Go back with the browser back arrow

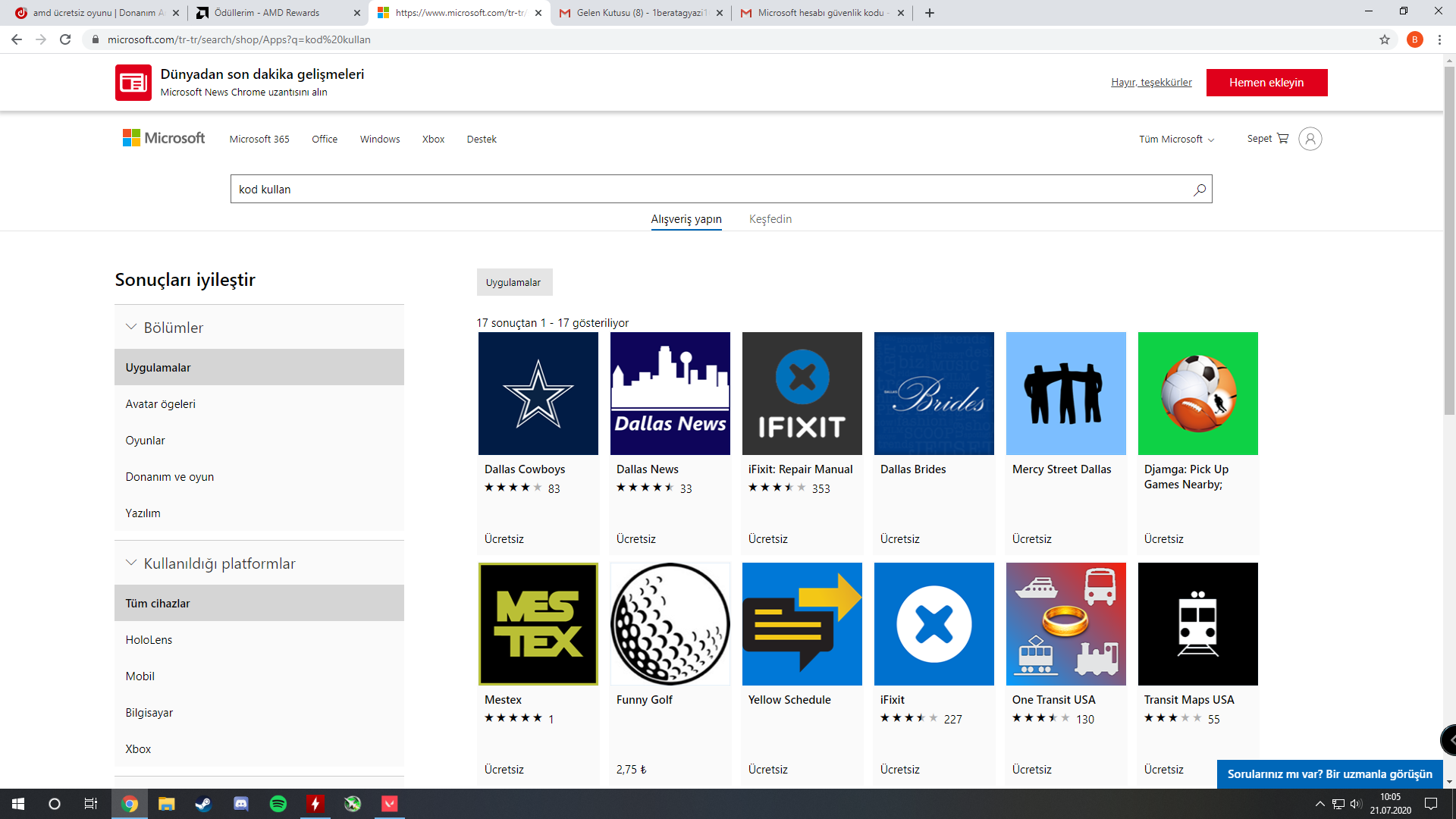tap(17, 39)
